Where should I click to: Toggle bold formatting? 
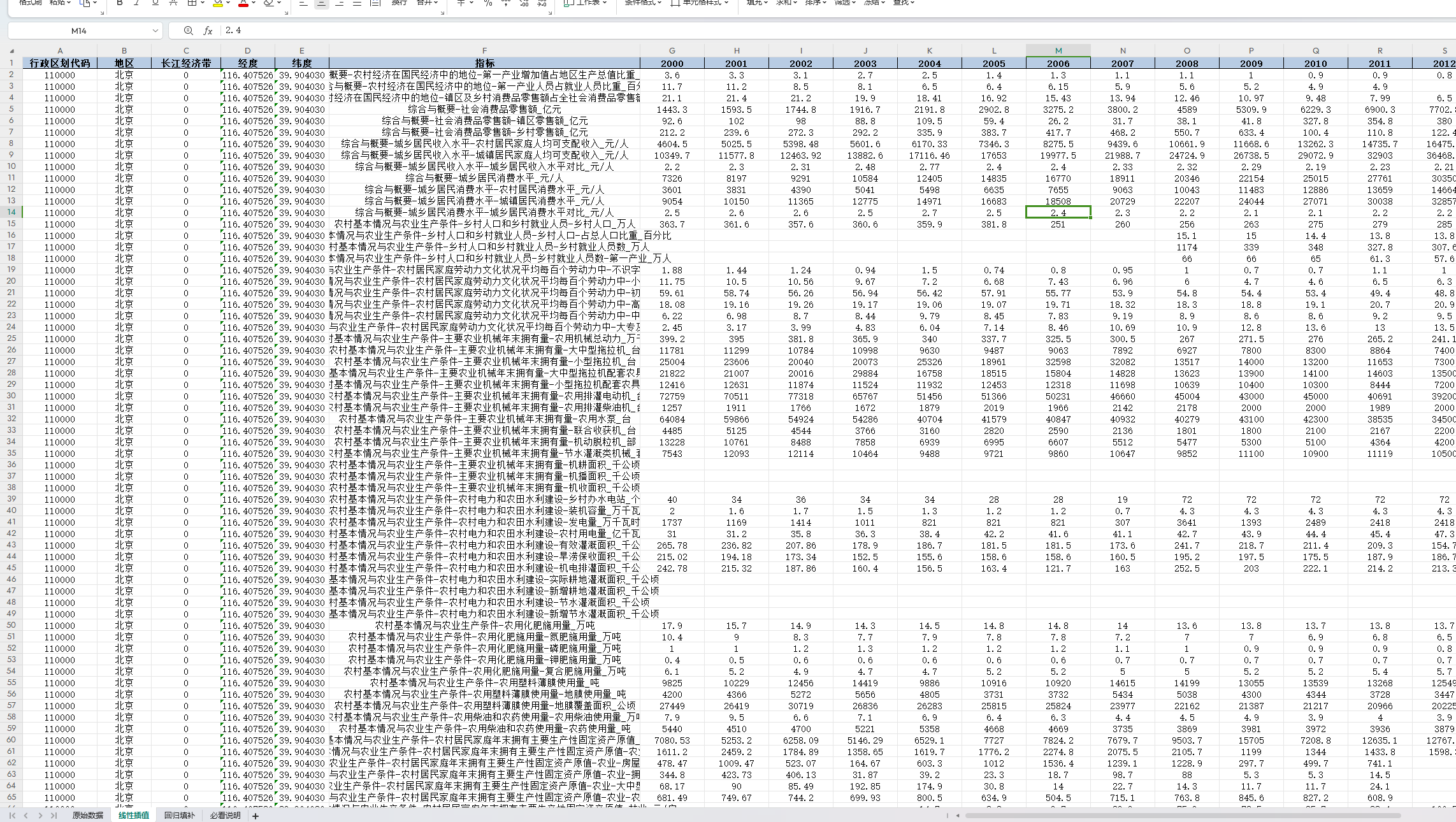[119, 3]
